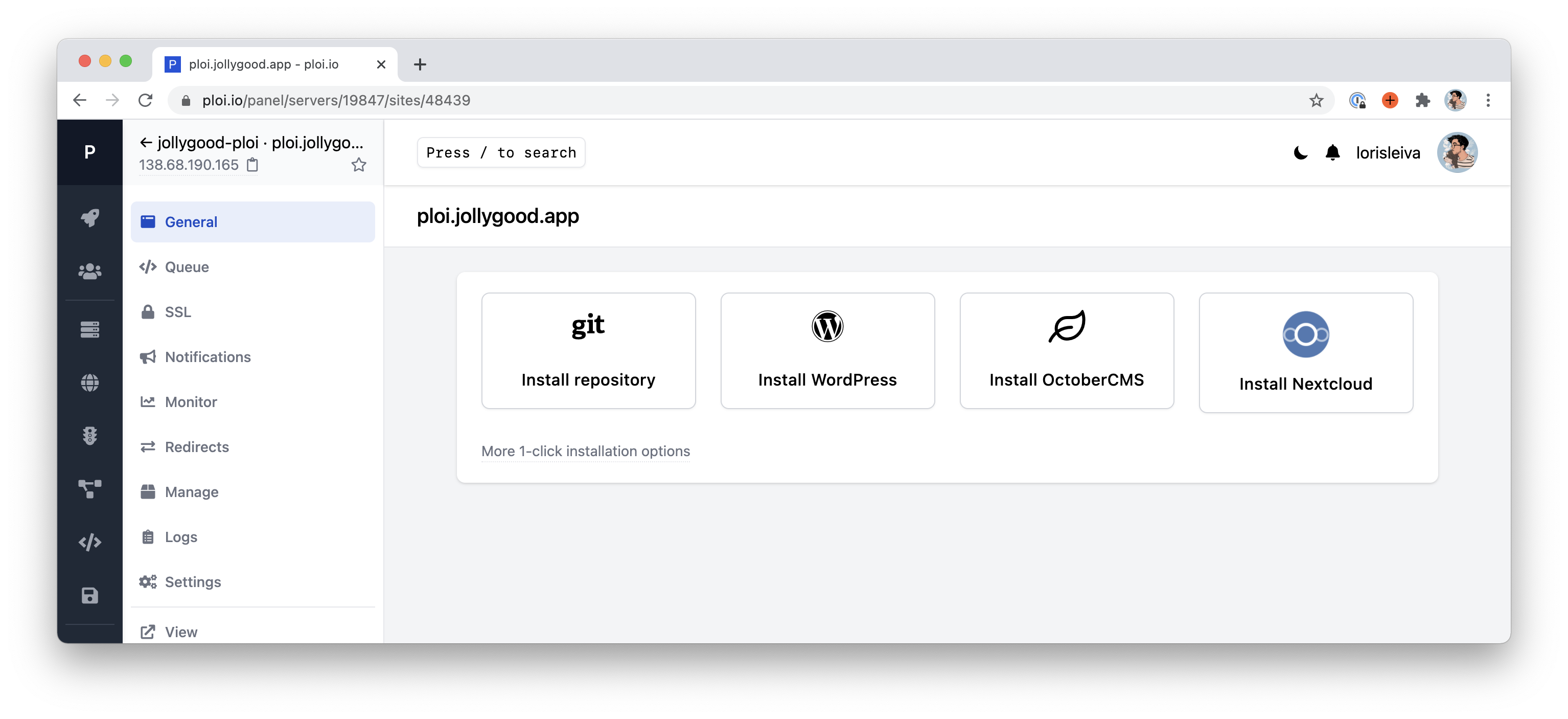Go forward with the browser forward arrow
The image size is (1568, 719).
coord(112,100)
